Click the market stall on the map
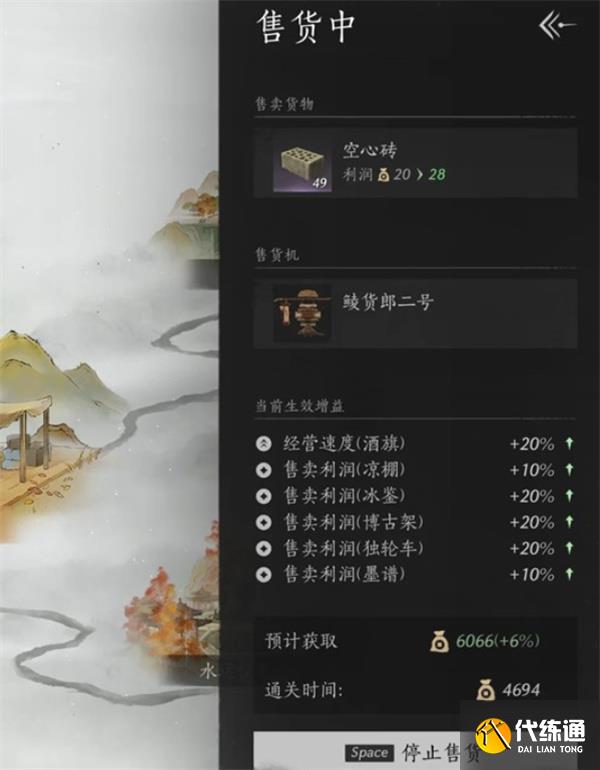The width and height of the screenshot is (600, 770). pos(26,440)
